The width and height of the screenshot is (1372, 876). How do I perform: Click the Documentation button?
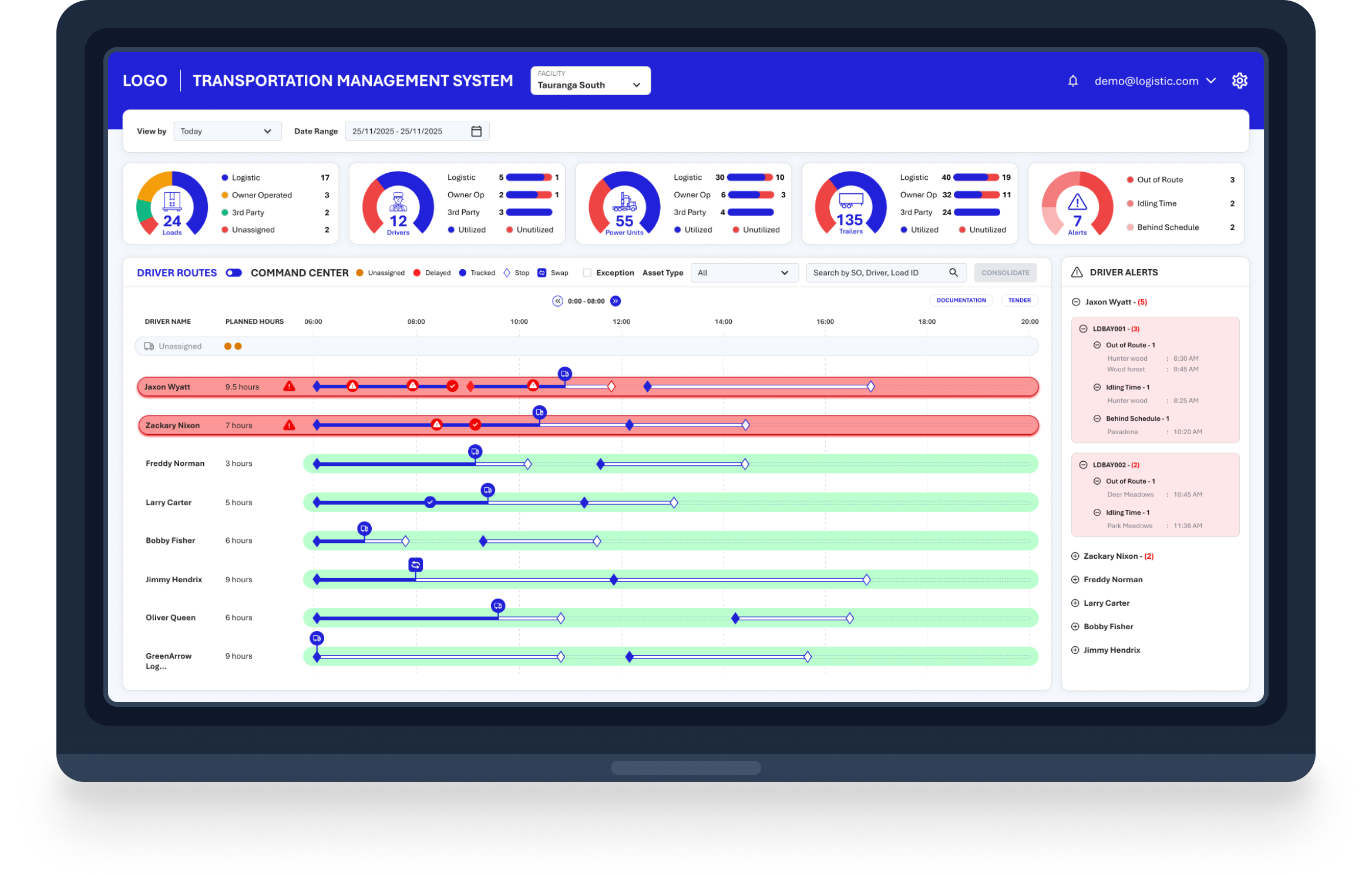961,300
